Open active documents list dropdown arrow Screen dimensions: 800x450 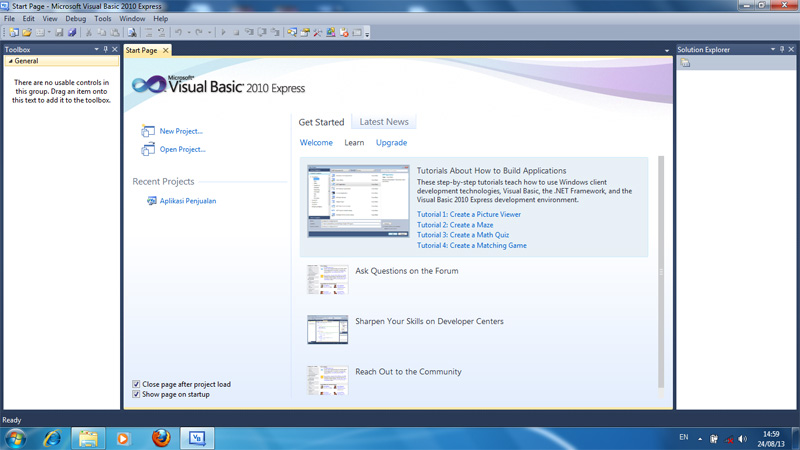667,51
